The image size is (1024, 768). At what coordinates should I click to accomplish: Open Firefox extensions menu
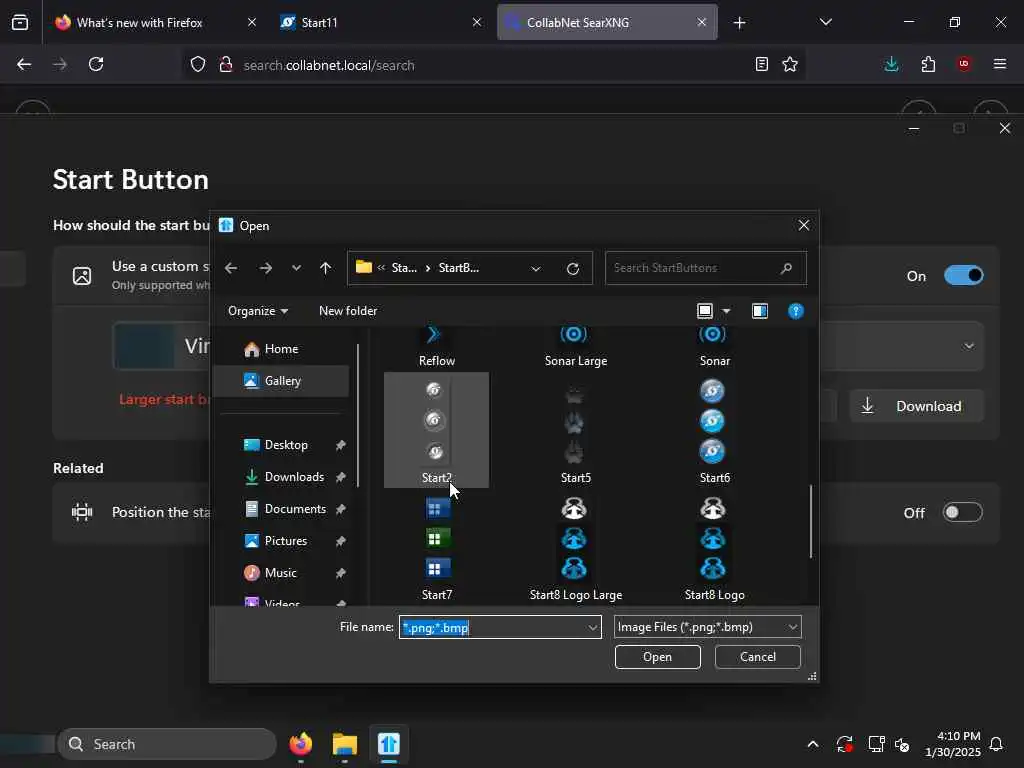(928, 64)
